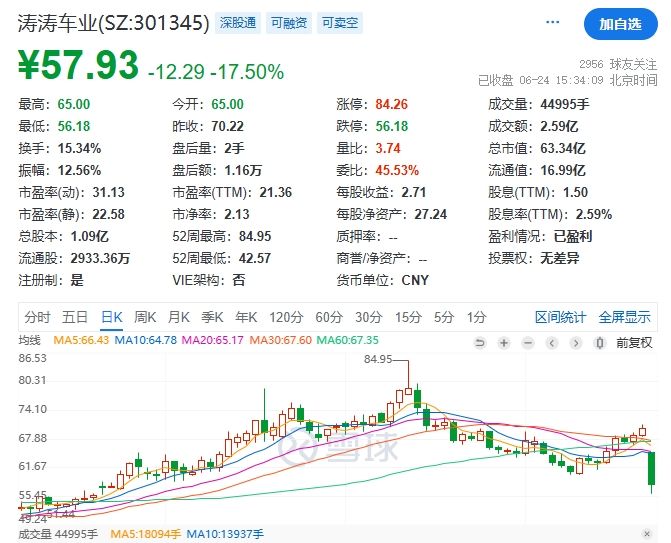This screenshot has width=671, height=543.
Task: Click the 成交量 44995手 volume label below chart
Action: click(x=58, y=534)
